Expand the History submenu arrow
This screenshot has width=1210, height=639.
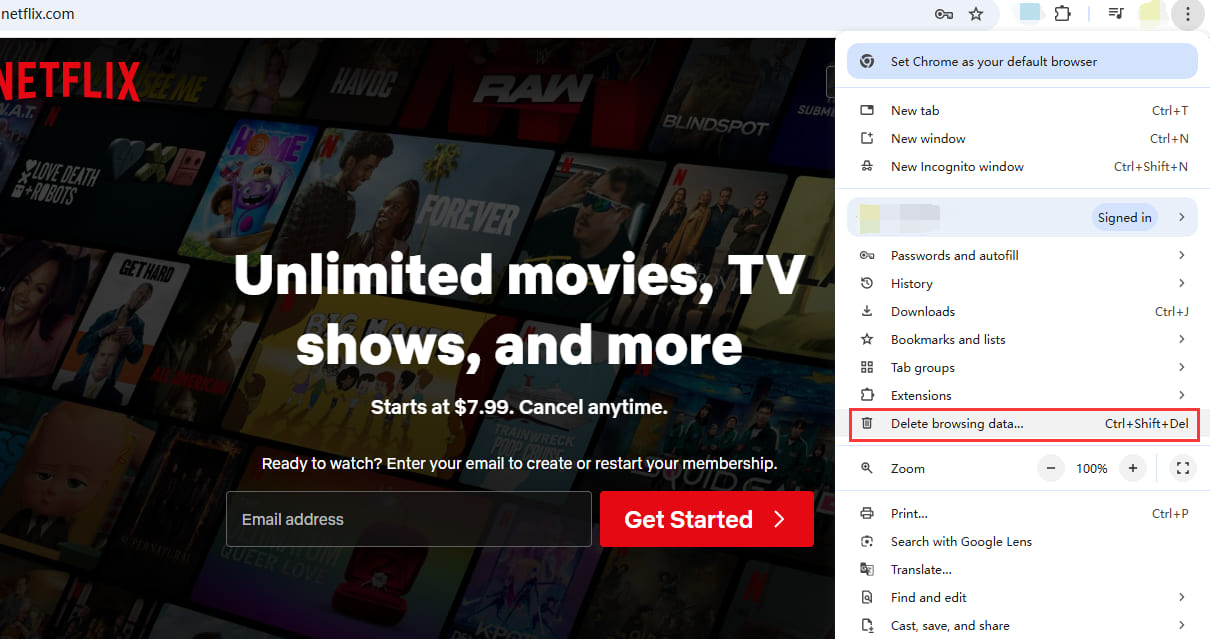click(x=1181, y=284)
